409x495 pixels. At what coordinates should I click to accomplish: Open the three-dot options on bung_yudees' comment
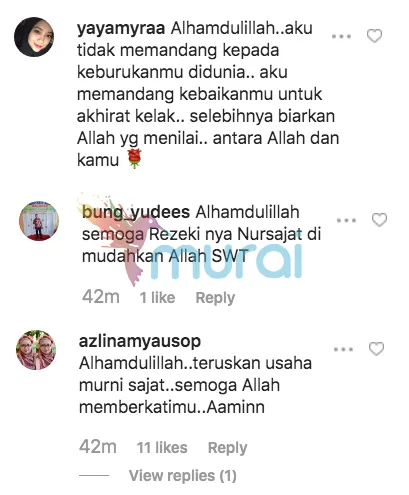[347, 220]
